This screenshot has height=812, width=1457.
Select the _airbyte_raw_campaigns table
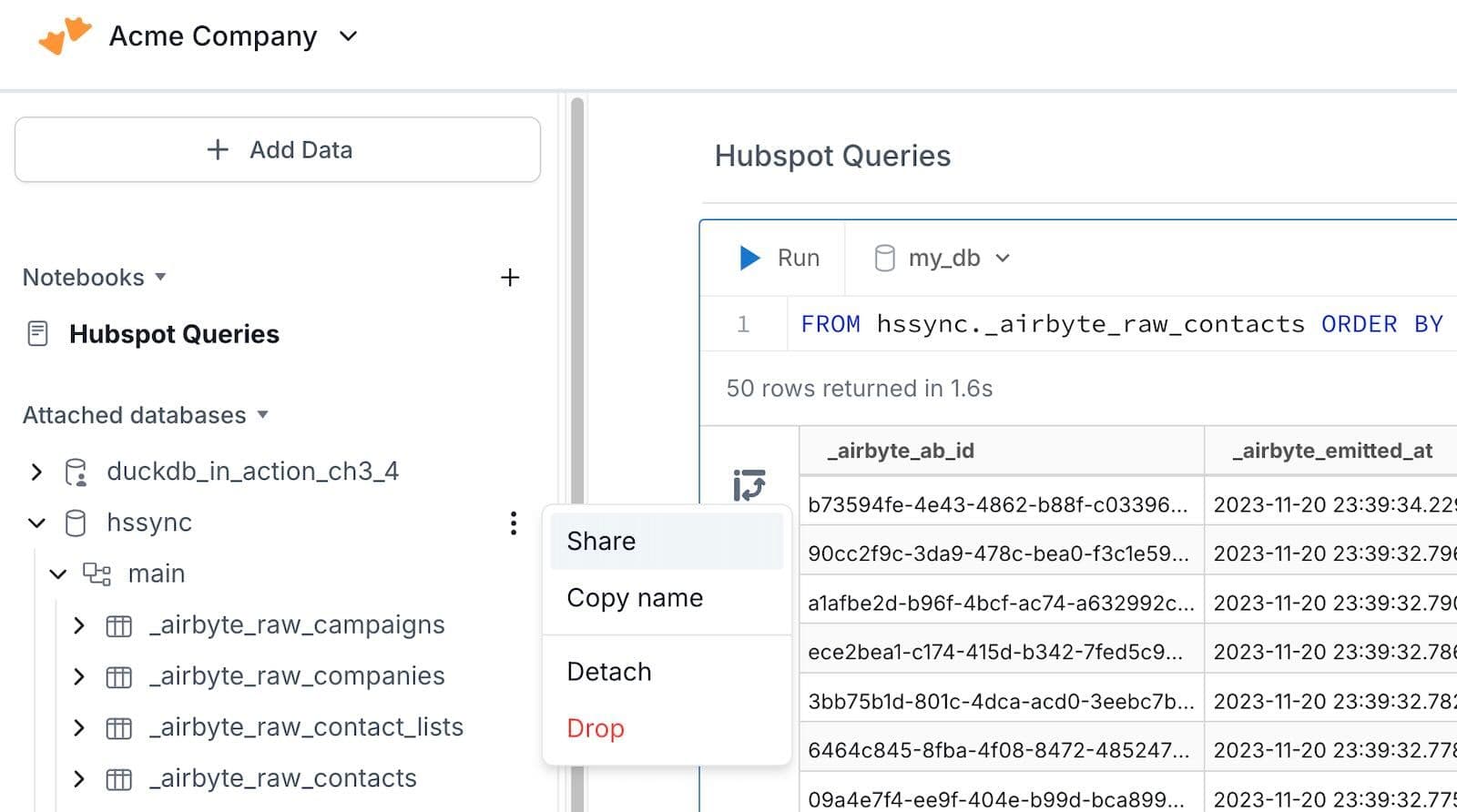(297, 625)
